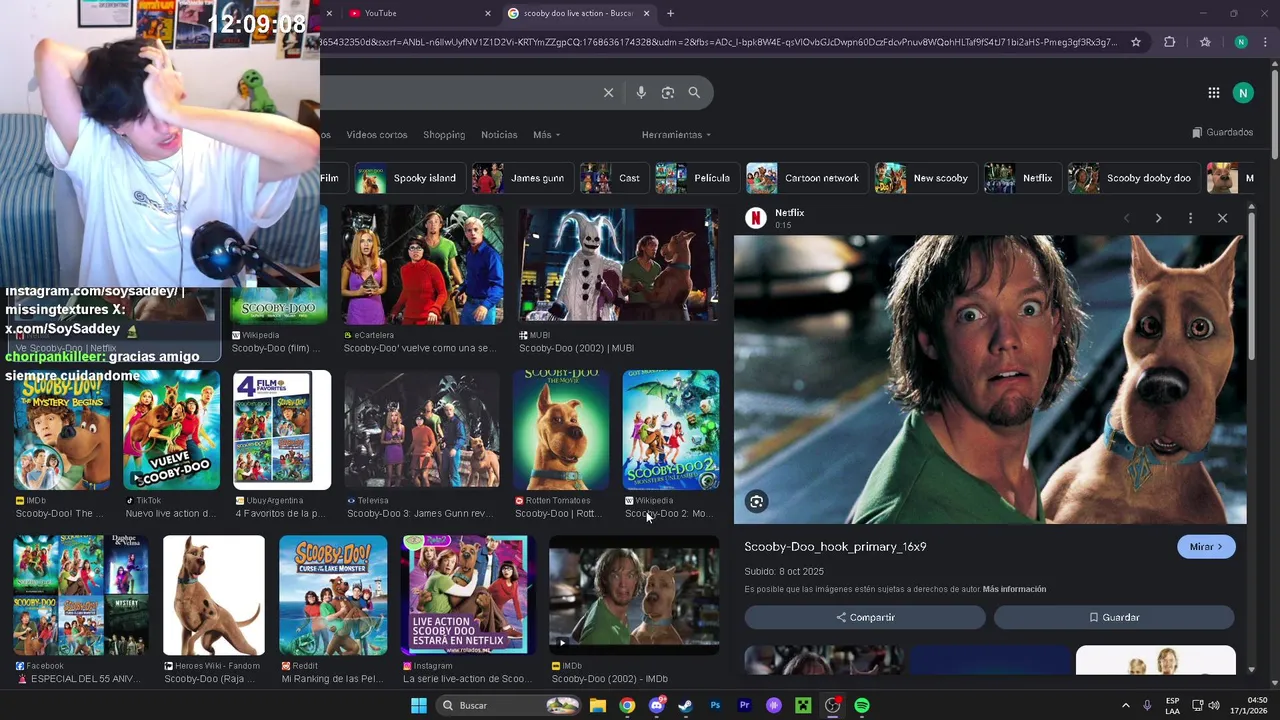This screenshot has height=720, width=1280.
Task: Open Photoshop from taskbar
Action: coord(715,706)
